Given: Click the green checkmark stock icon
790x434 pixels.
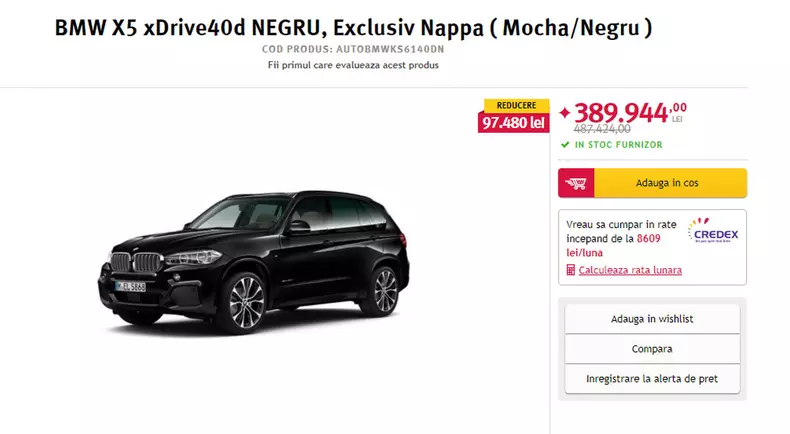Looking at the screenshot, I should (565, 145).
